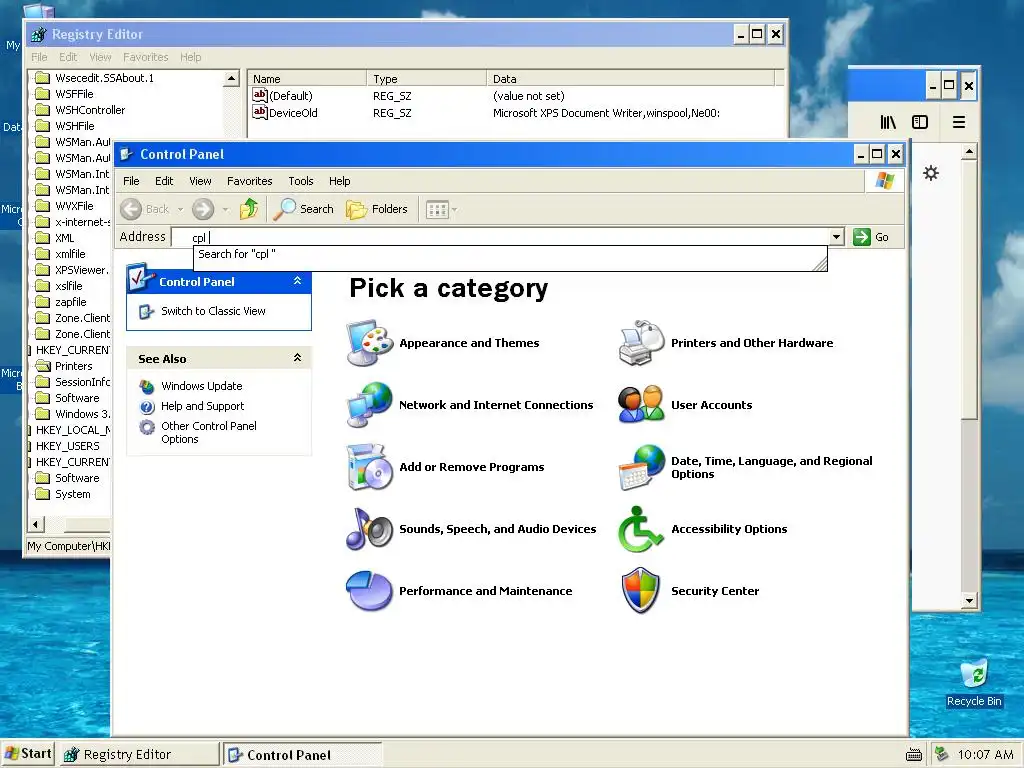Screen dimensions: 1024x768
Task: Select Search for "cpl" suggestion
Action: pyautogui.click(x=510, y=254)
